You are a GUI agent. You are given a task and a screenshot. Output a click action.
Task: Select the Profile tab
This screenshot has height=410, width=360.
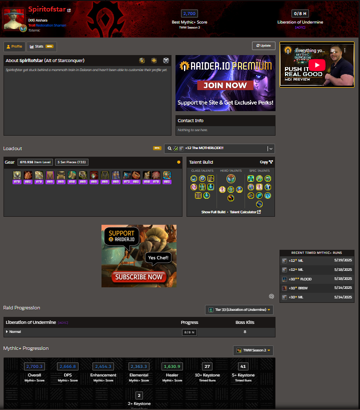(x=14, y=47)
